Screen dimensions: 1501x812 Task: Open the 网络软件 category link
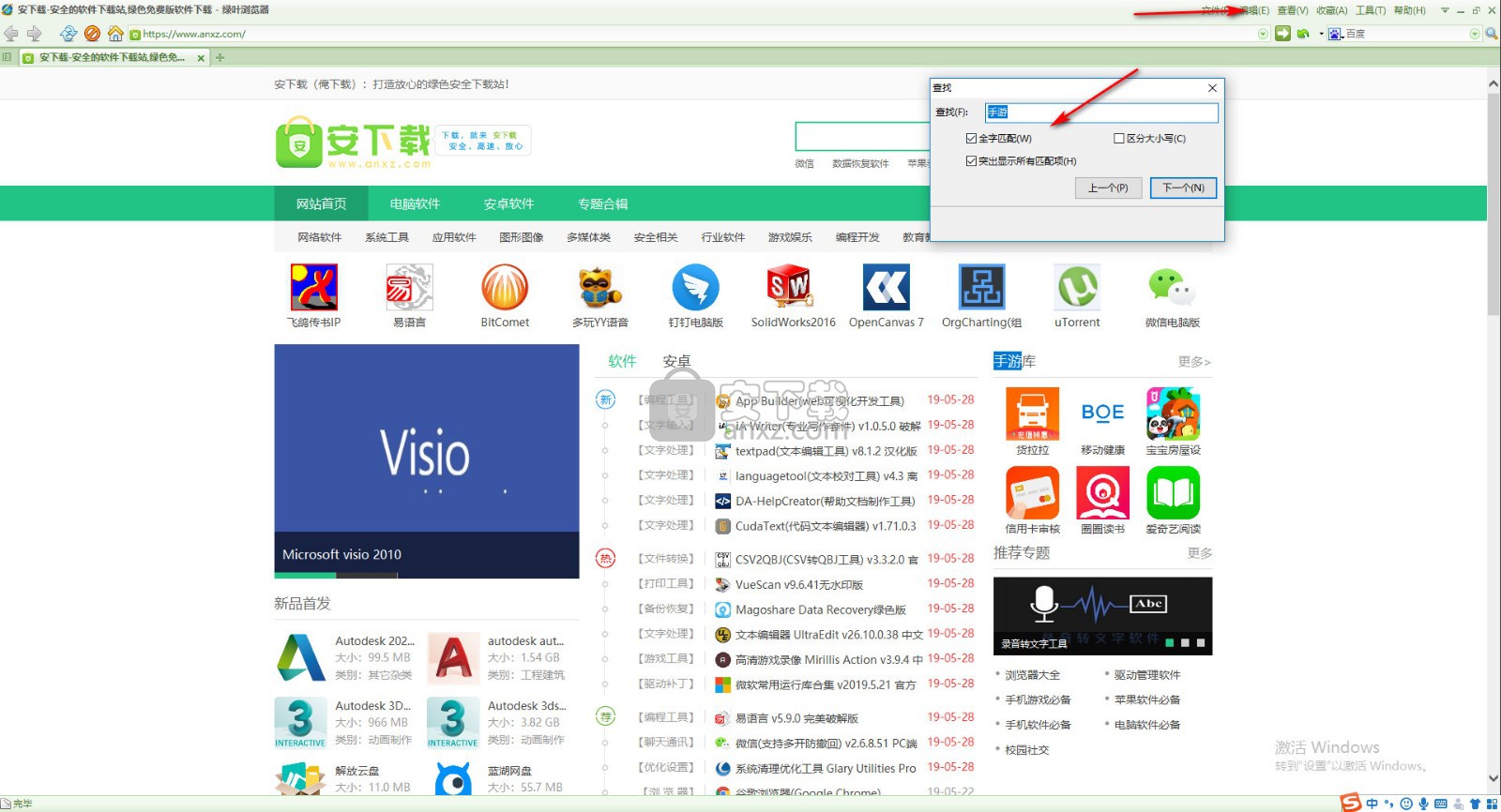[320, 237]
